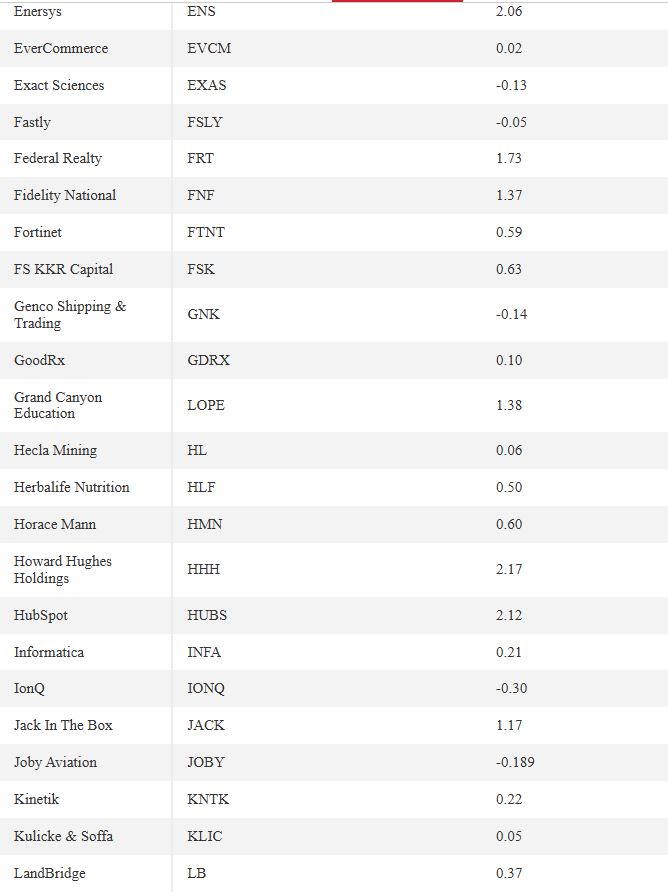Click the Horace Mann company name
This screenshot has width=668, height=892.
[55, 524]
